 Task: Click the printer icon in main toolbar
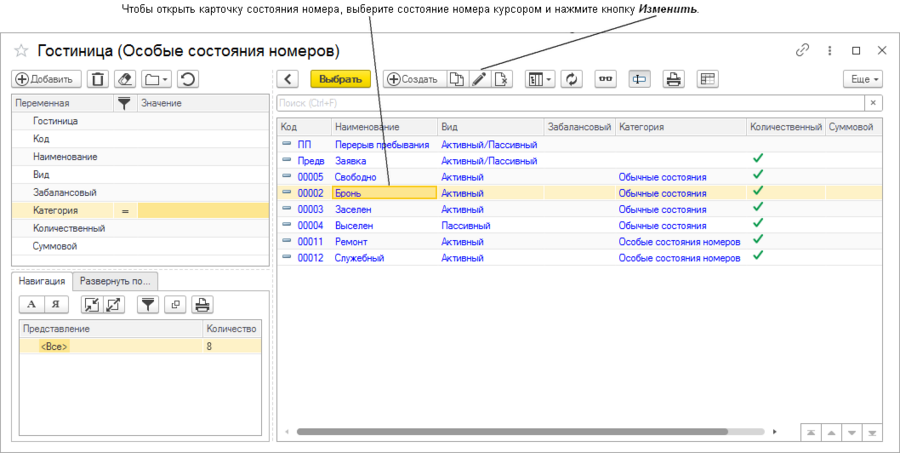click(x=673, y=79)
